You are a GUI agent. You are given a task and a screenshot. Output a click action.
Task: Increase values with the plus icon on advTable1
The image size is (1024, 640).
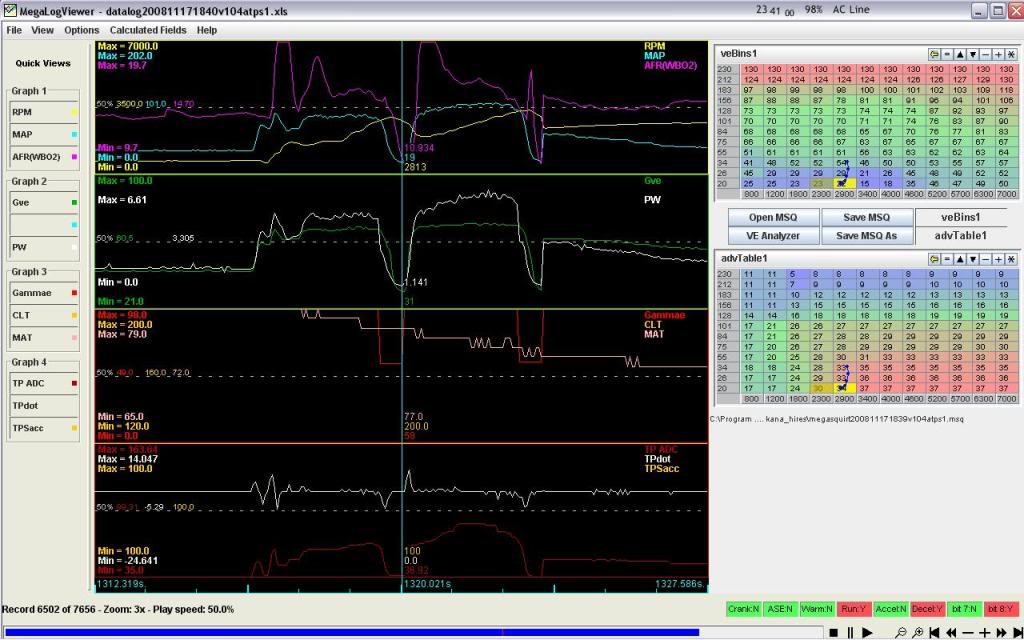(x=997, y=259)
